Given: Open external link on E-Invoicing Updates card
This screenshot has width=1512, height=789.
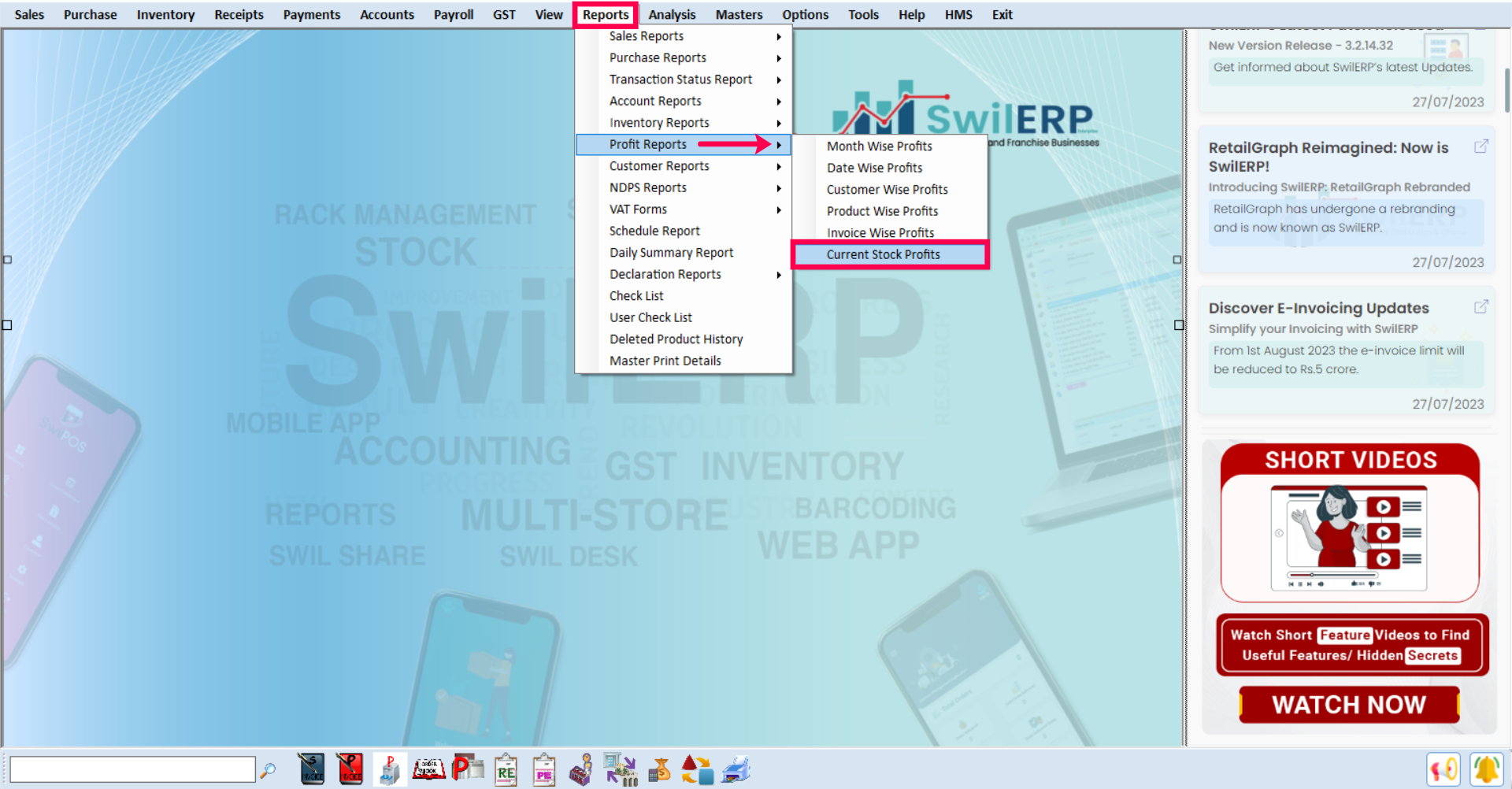Looking at the screenshot, I should click(x=1481, y=306).
